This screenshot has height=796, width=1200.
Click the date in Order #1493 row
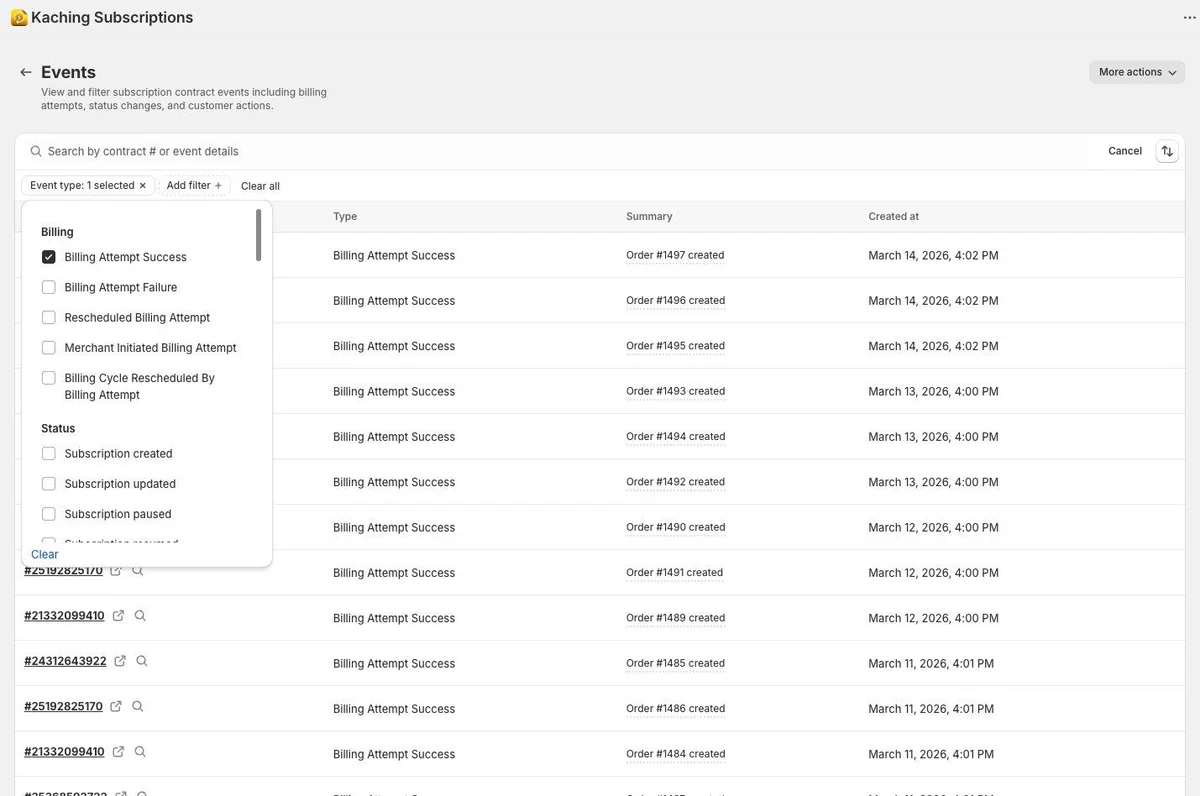[933, 391]
